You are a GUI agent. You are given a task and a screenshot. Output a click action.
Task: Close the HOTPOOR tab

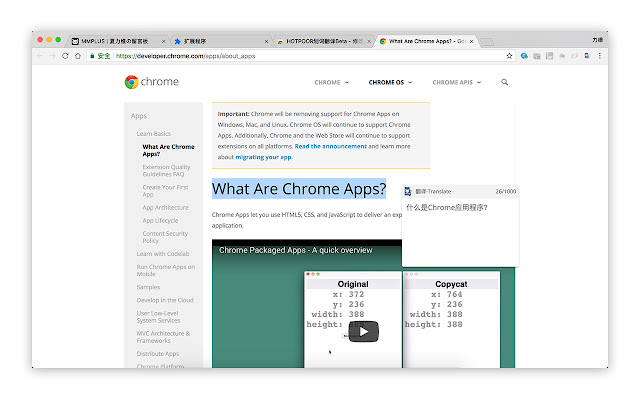tap(369, 41)
